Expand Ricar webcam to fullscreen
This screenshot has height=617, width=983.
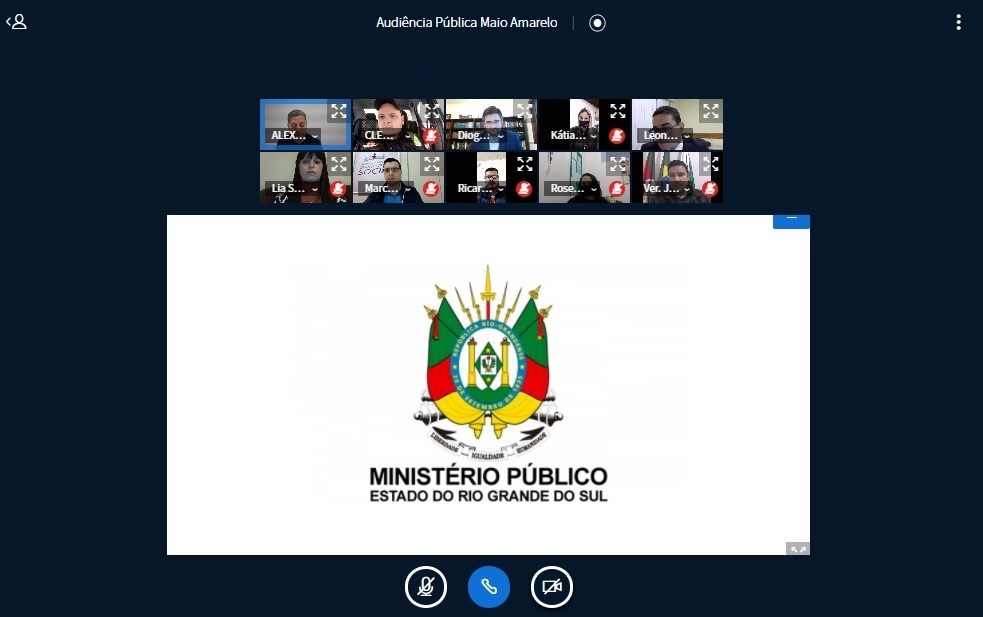(525, 164)
